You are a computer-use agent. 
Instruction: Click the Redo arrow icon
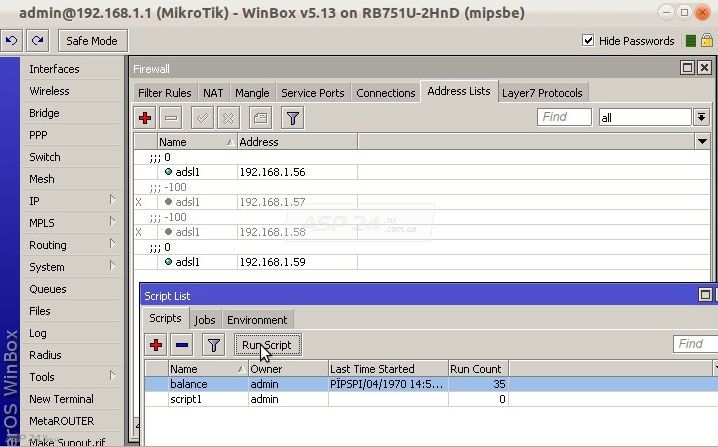pos(38,41)
